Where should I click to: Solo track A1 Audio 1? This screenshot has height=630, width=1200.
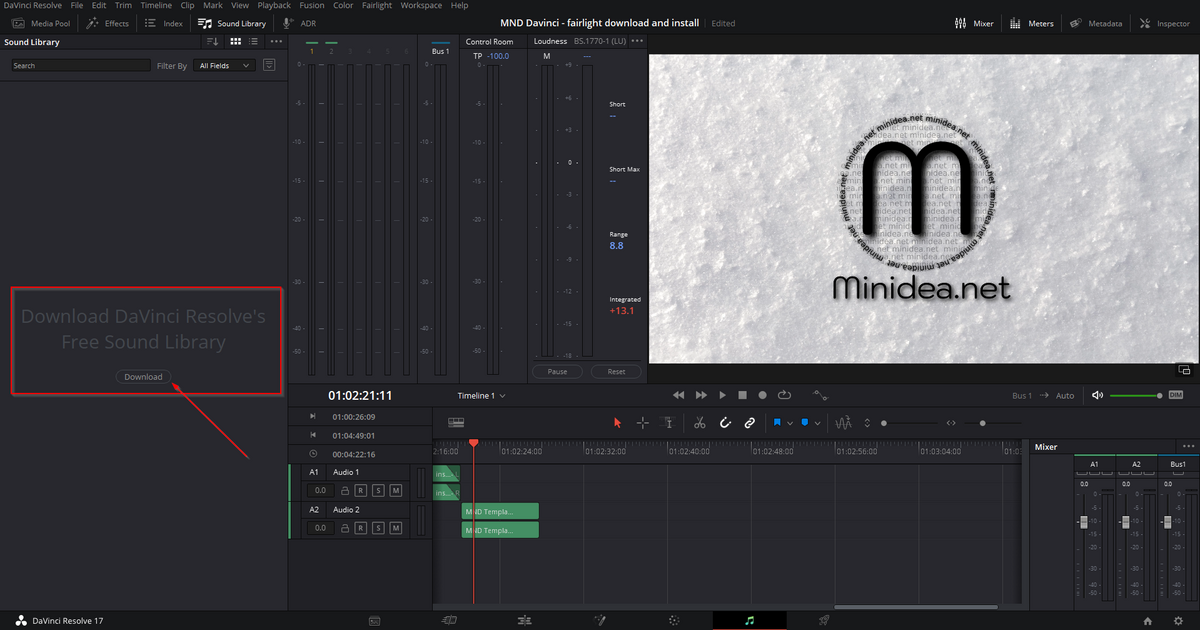click(x=379, y=490)
